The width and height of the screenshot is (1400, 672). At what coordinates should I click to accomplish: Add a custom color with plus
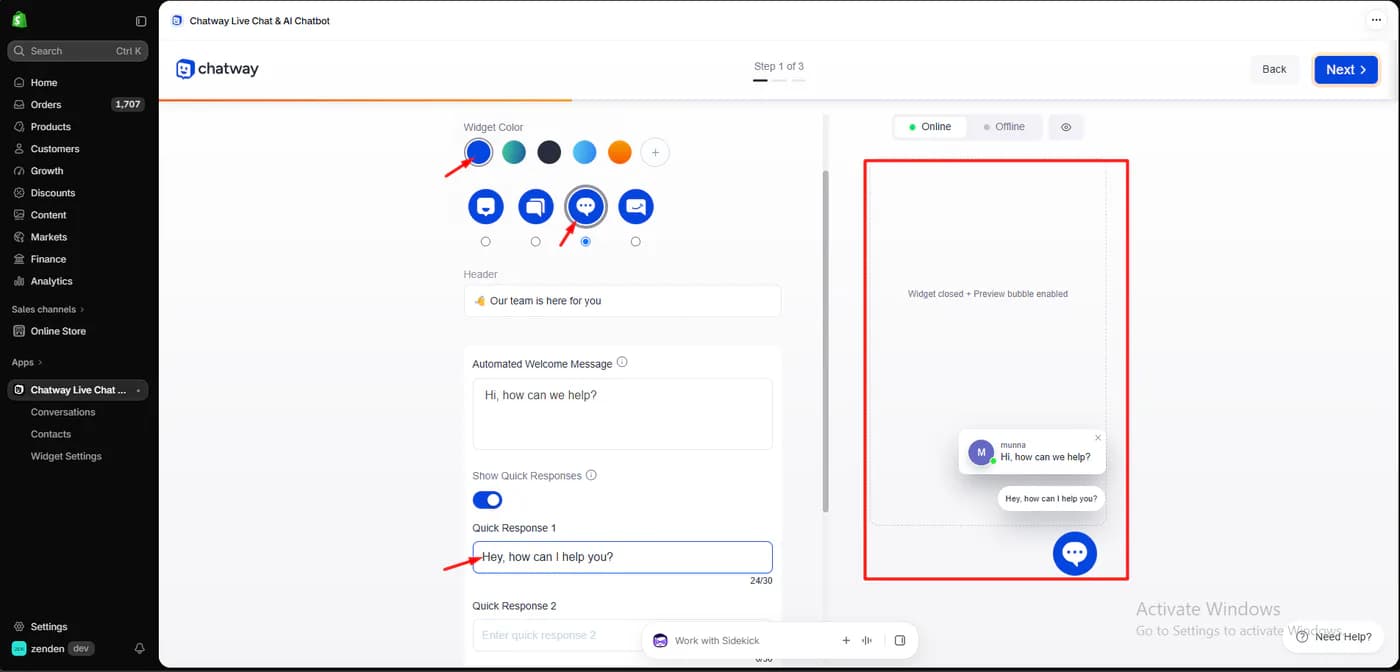(656, 152)
